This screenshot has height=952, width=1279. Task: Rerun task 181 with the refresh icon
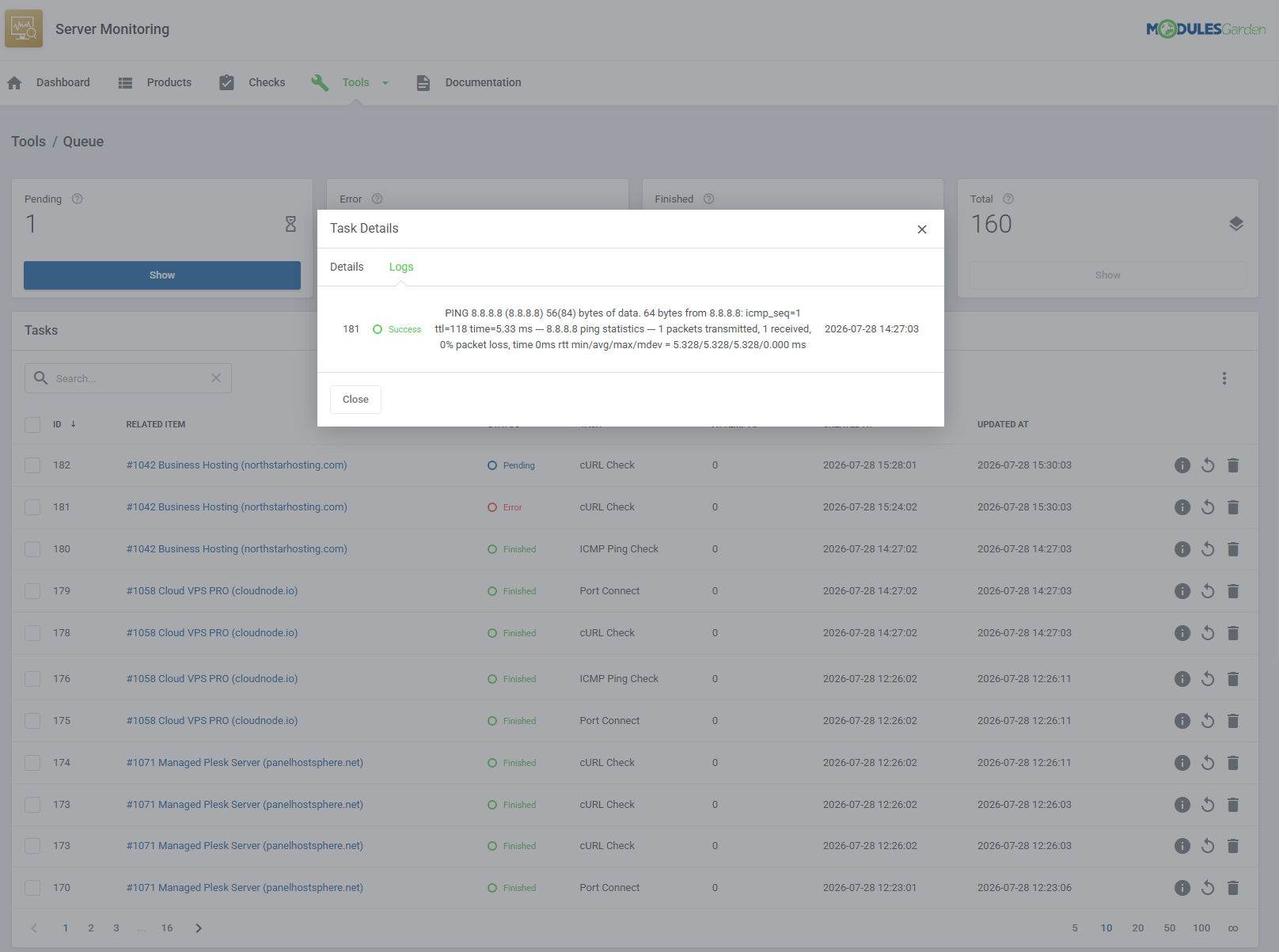[1208, 507]
